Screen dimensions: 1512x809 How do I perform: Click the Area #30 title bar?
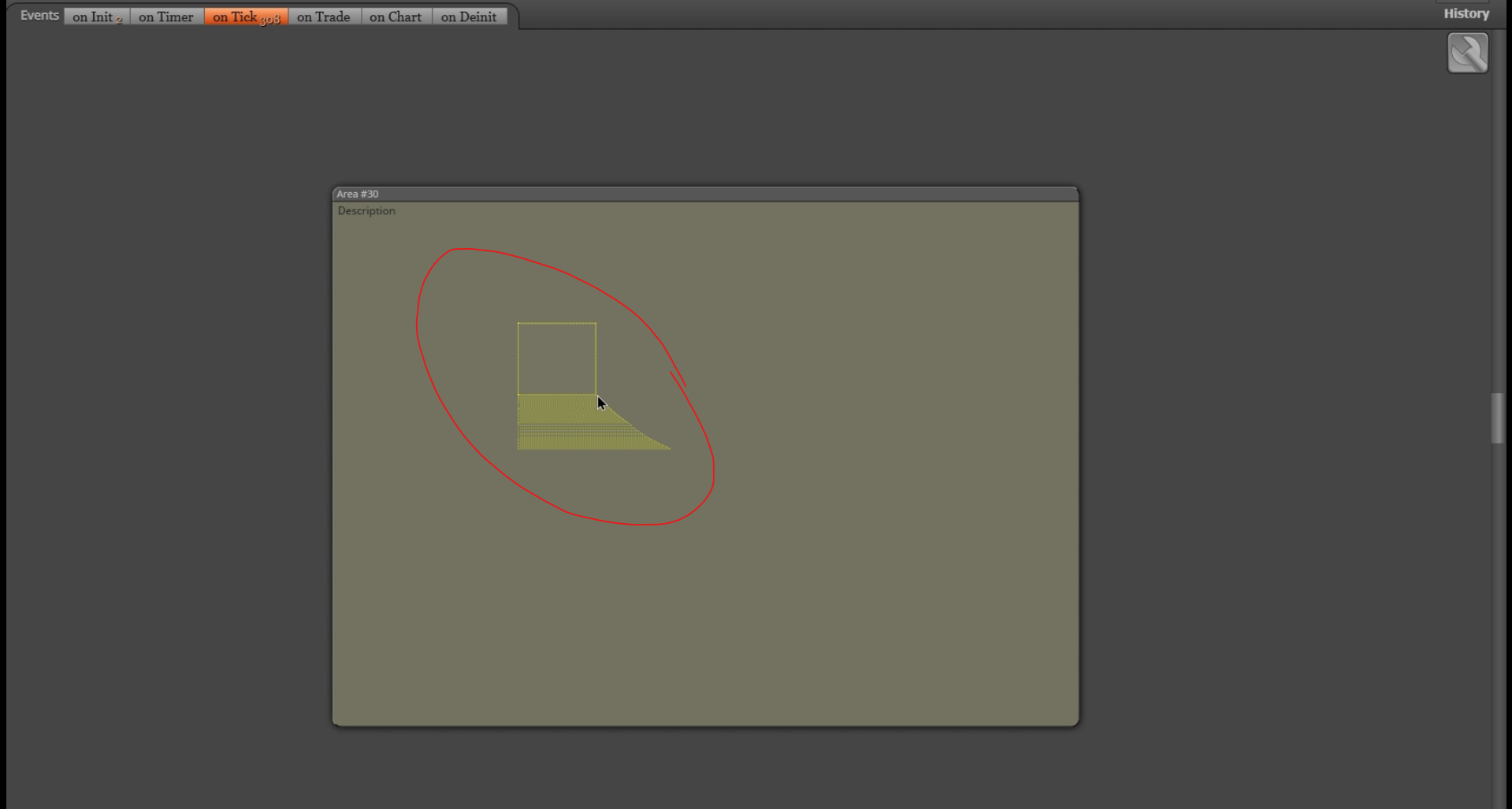[x=705, y=194]
